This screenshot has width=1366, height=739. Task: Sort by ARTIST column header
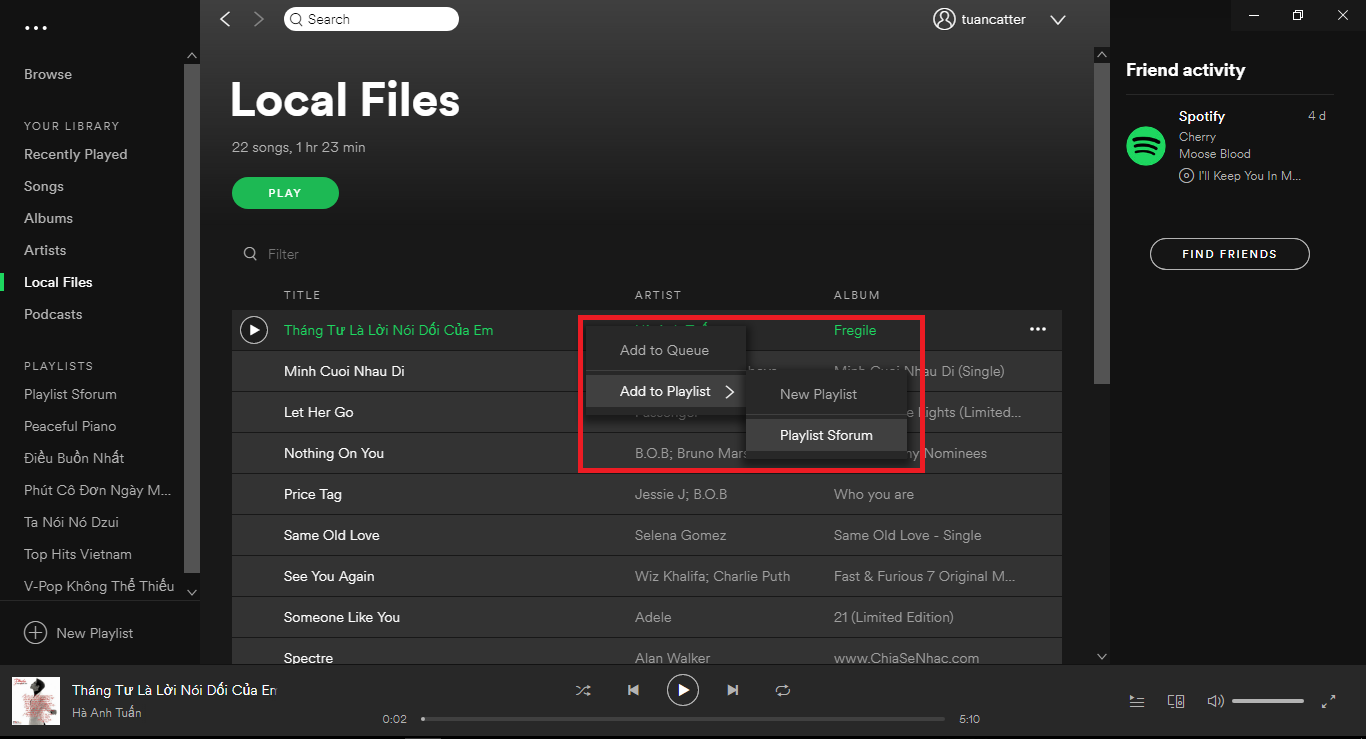click(658, 295)
